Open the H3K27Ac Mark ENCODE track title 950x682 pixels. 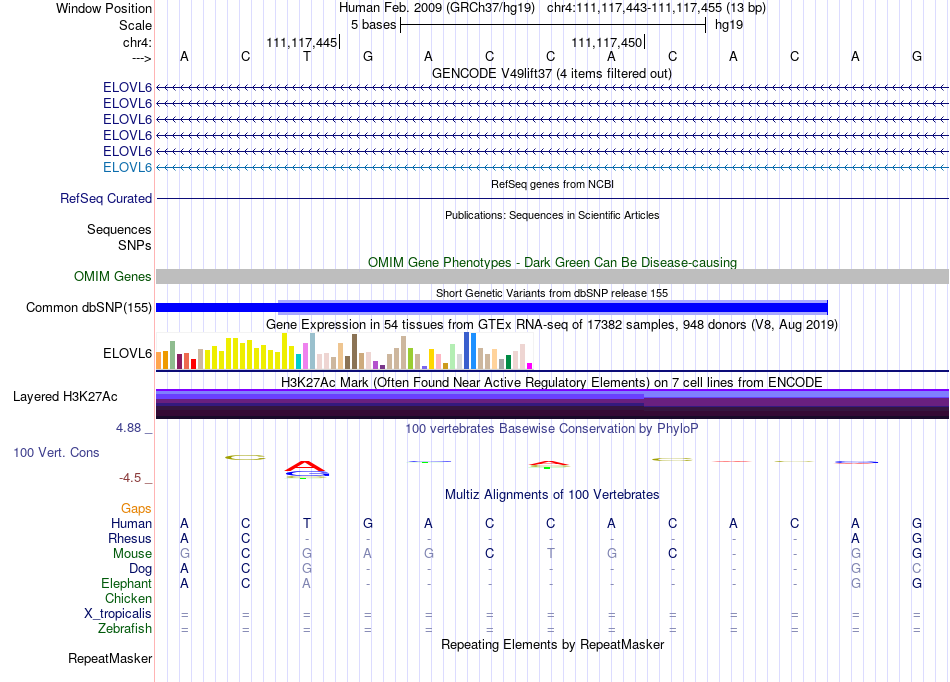point(552,383)
